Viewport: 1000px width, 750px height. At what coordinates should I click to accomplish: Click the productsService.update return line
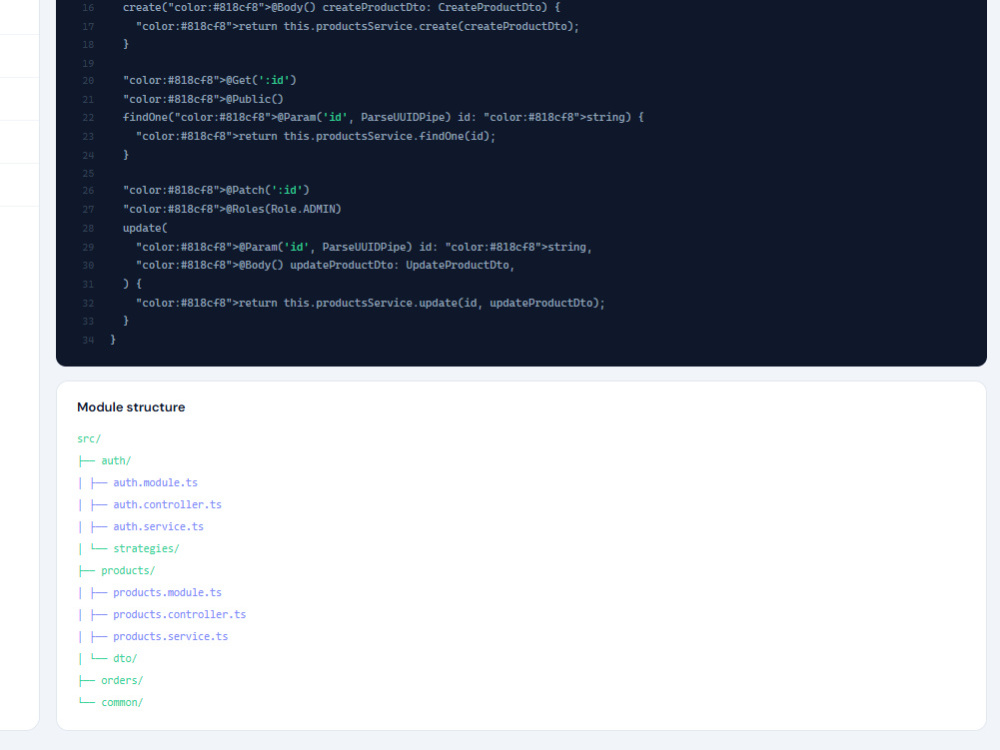[x=371, y=303]
